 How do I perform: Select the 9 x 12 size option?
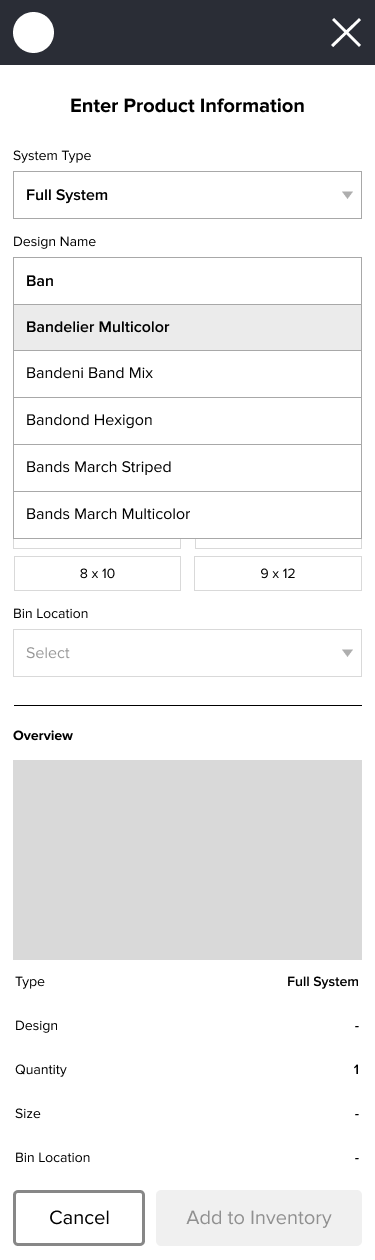(x=278, y=574)
